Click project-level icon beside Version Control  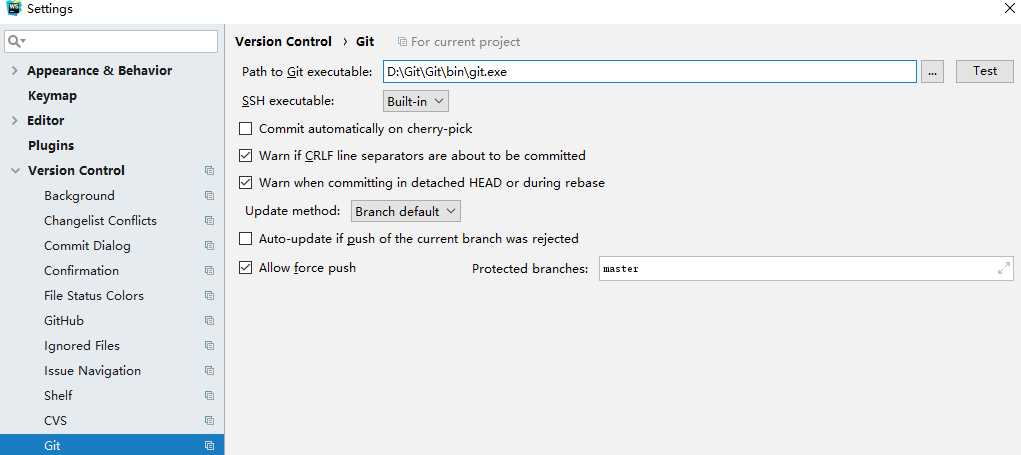point(209,171)
